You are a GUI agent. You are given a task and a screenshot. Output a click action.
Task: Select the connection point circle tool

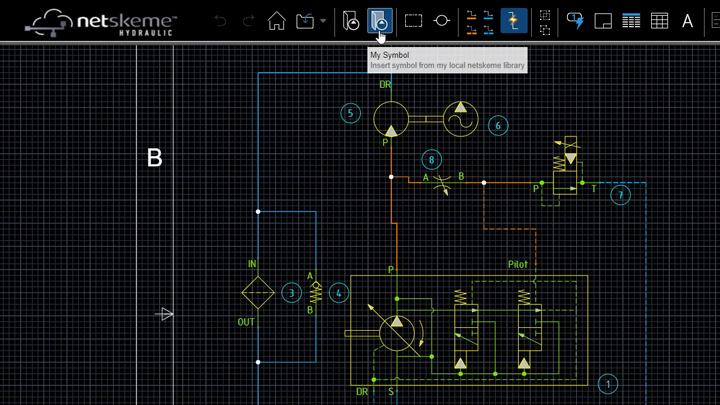(442, 21)
